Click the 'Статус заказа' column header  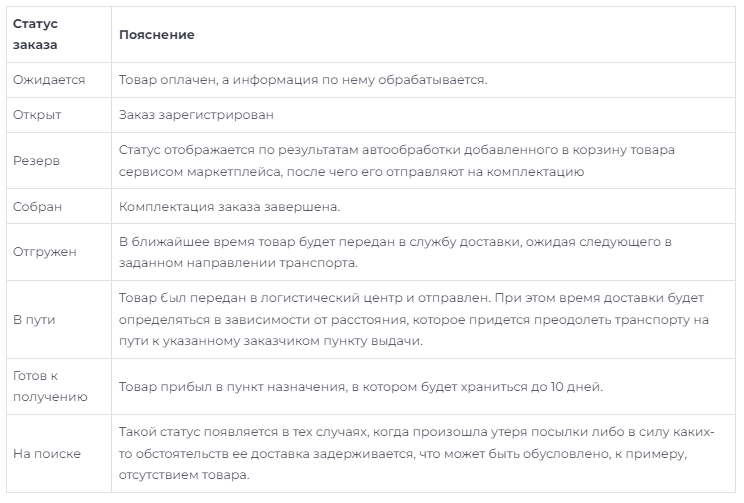click(35, 34)
